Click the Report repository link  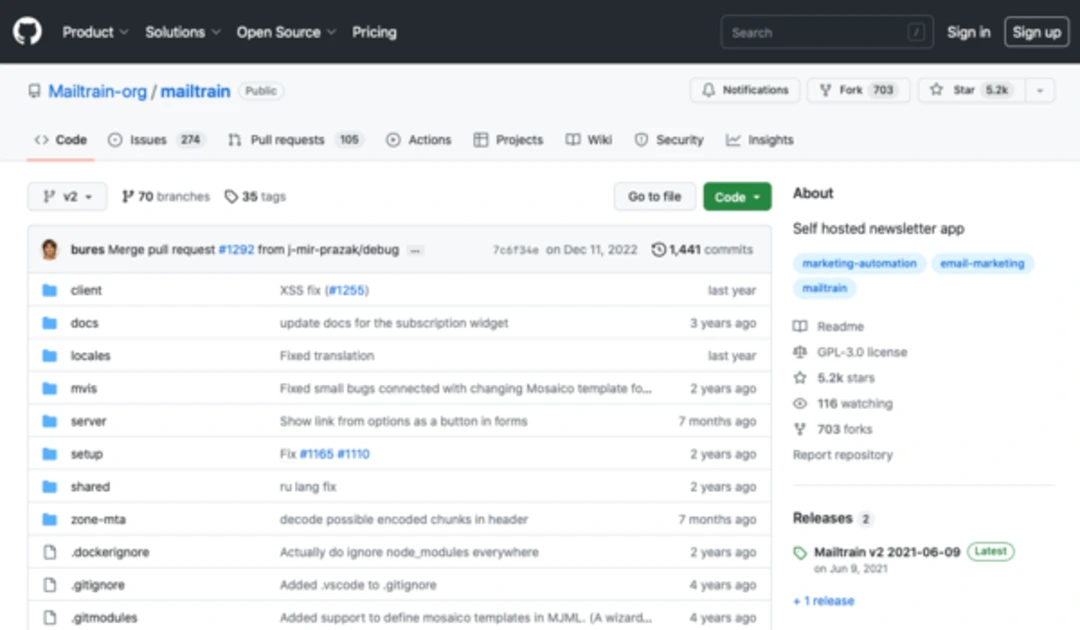[x=842, y=454]
